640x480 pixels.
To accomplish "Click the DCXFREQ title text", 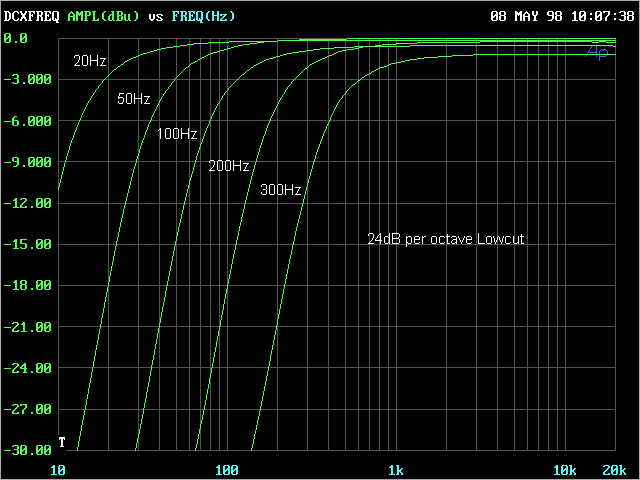I will [x=31, y=16].
